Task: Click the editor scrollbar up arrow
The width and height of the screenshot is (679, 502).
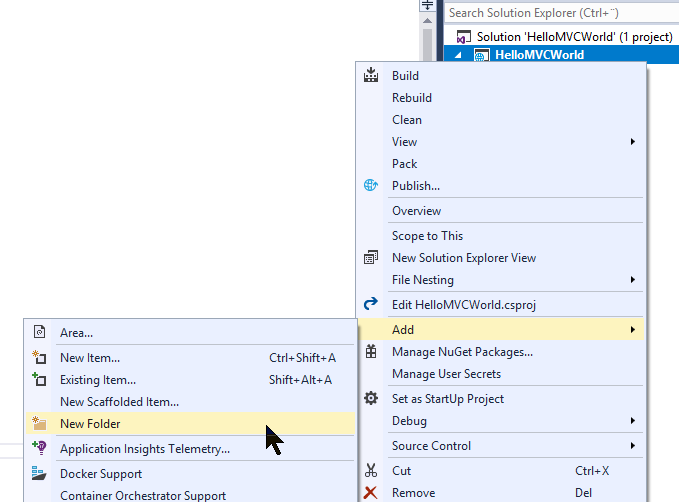Action: tap(427, 20)
